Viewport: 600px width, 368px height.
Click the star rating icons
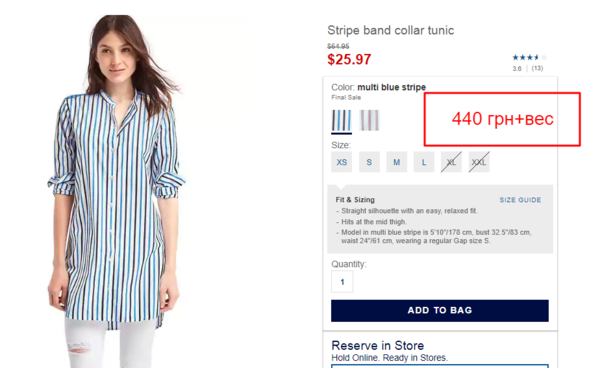530,57
